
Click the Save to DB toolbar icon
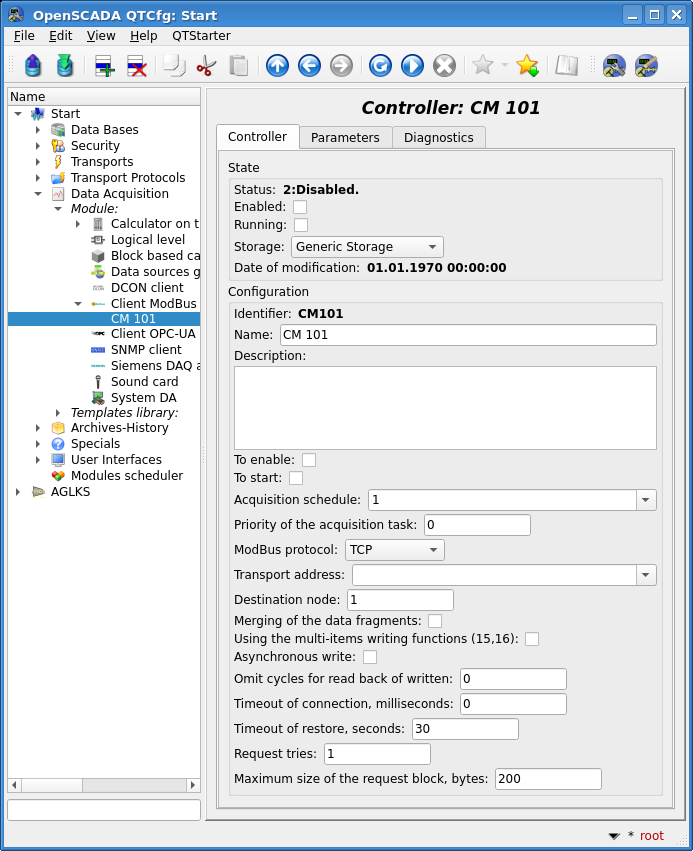(x=65, y=66)
